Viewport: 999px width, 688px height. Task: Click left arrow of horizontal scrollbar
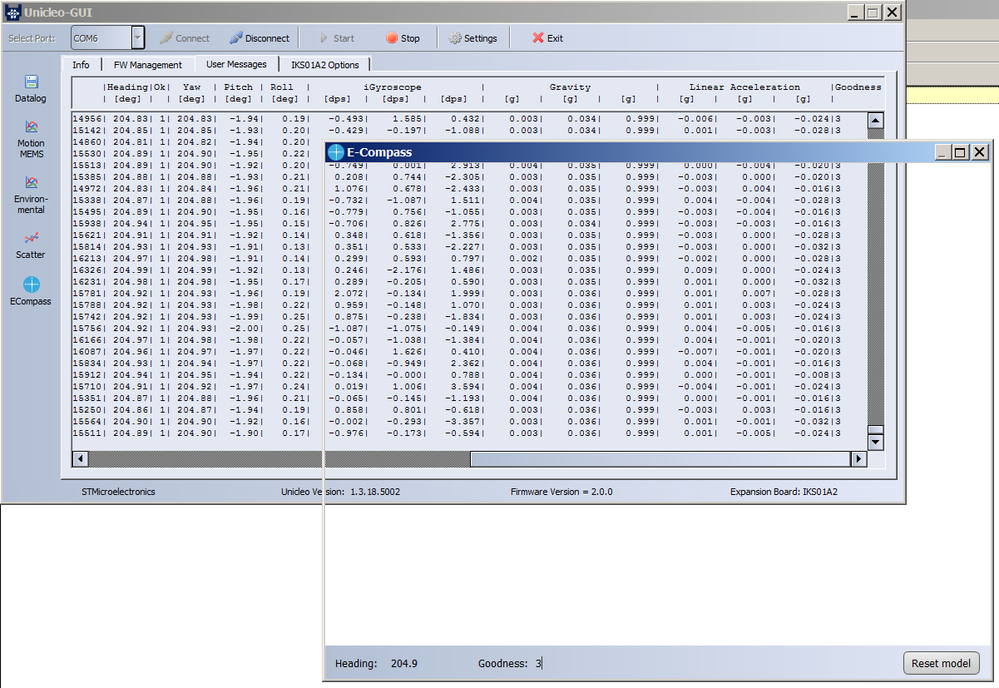(80, 459)
